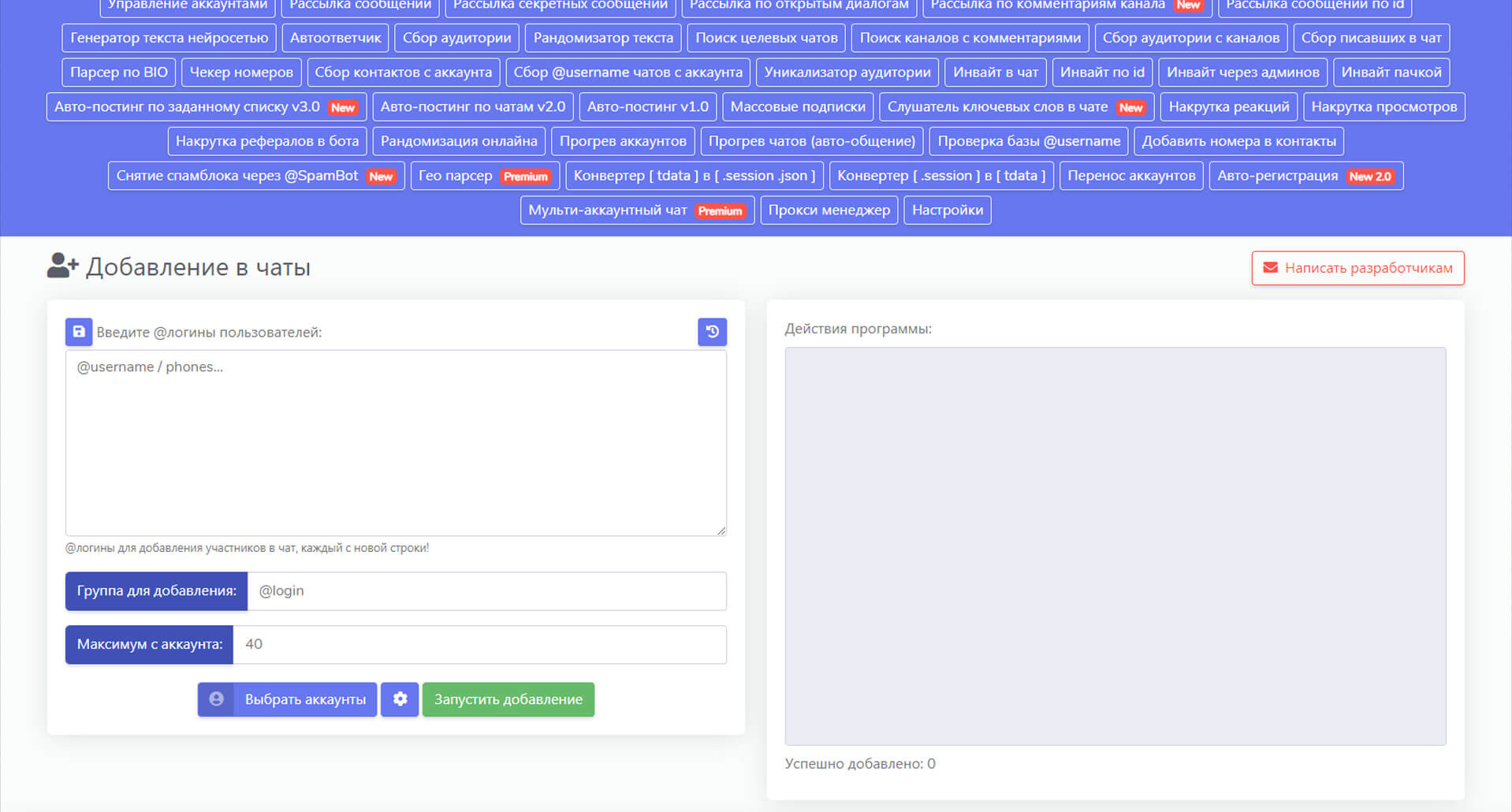Click the save icon beside the logins label

(x=79, y=332)
